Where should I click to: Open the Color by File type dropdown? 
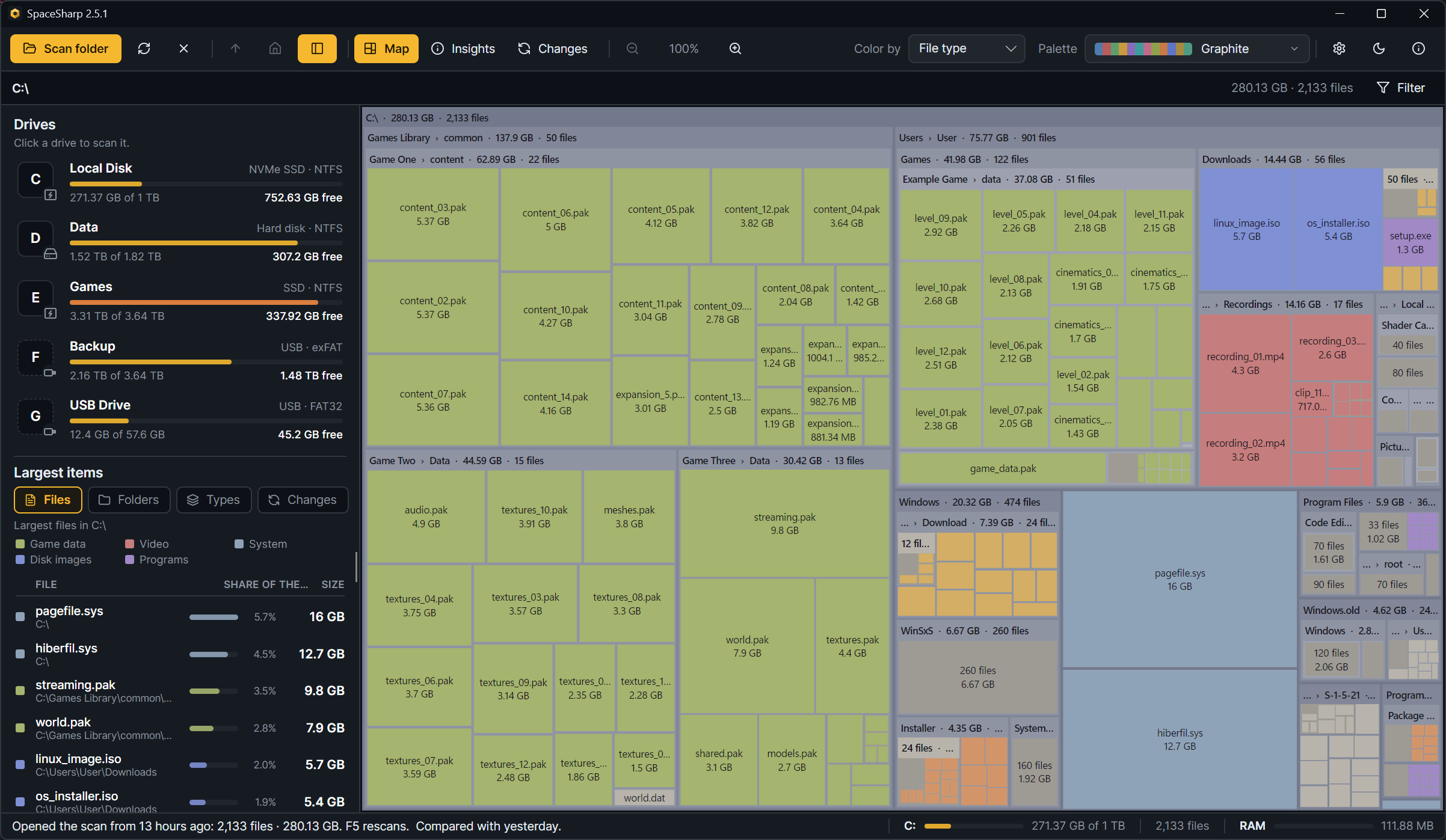click(967, 49)
